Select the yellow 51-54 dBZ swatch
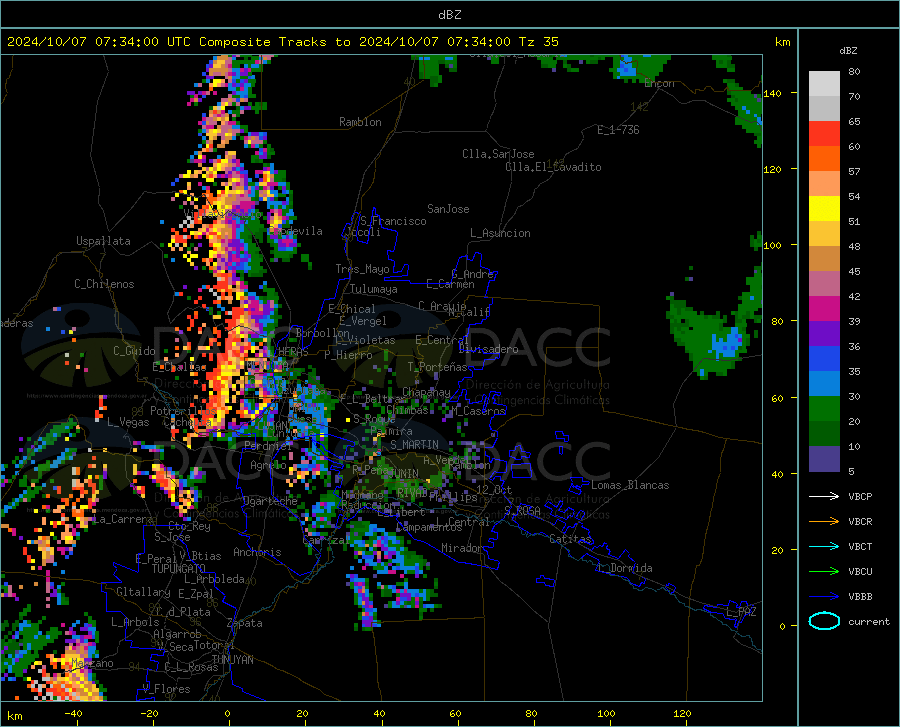 click(x=824, y=209)
